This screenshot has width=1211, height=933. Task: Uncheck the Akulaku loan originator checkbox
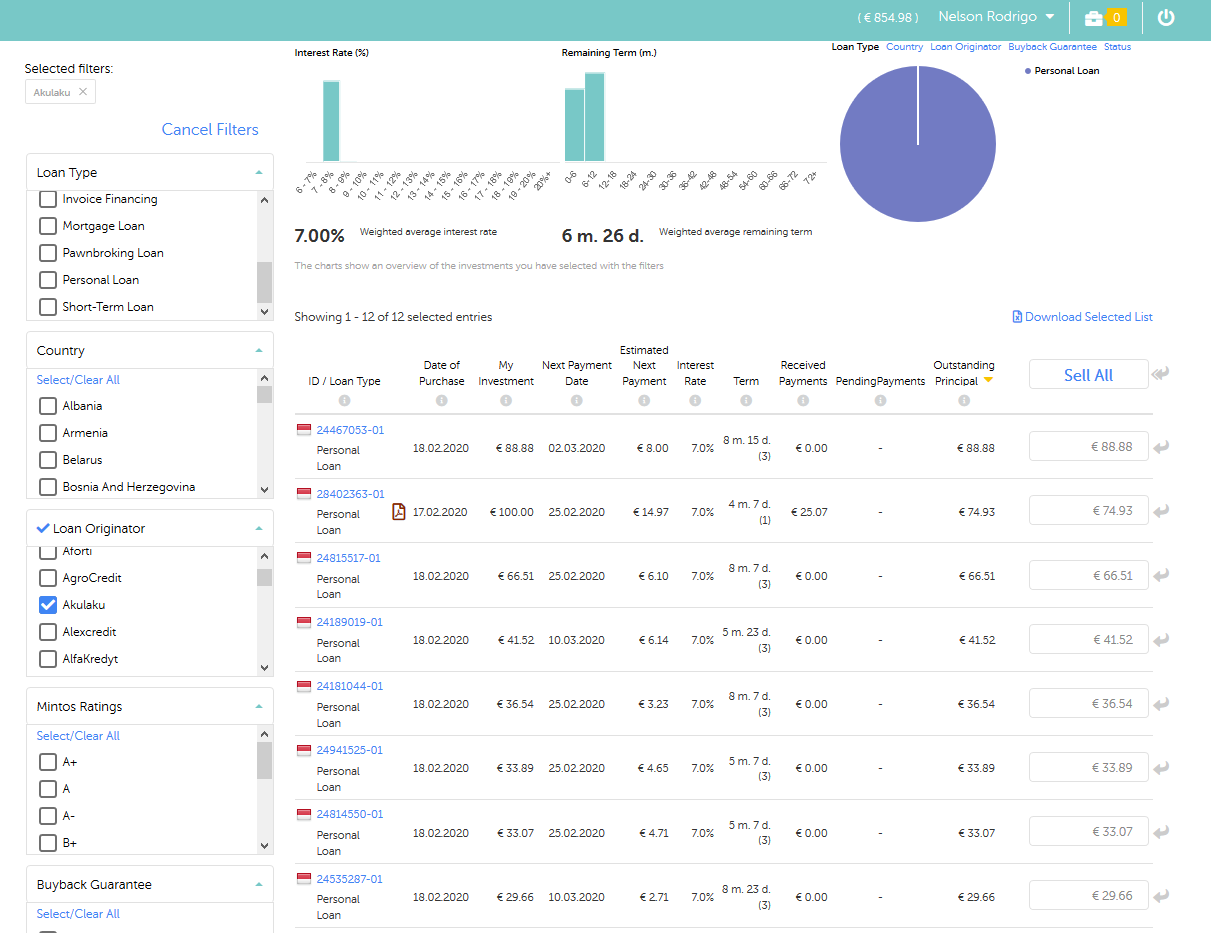[47, 605]
